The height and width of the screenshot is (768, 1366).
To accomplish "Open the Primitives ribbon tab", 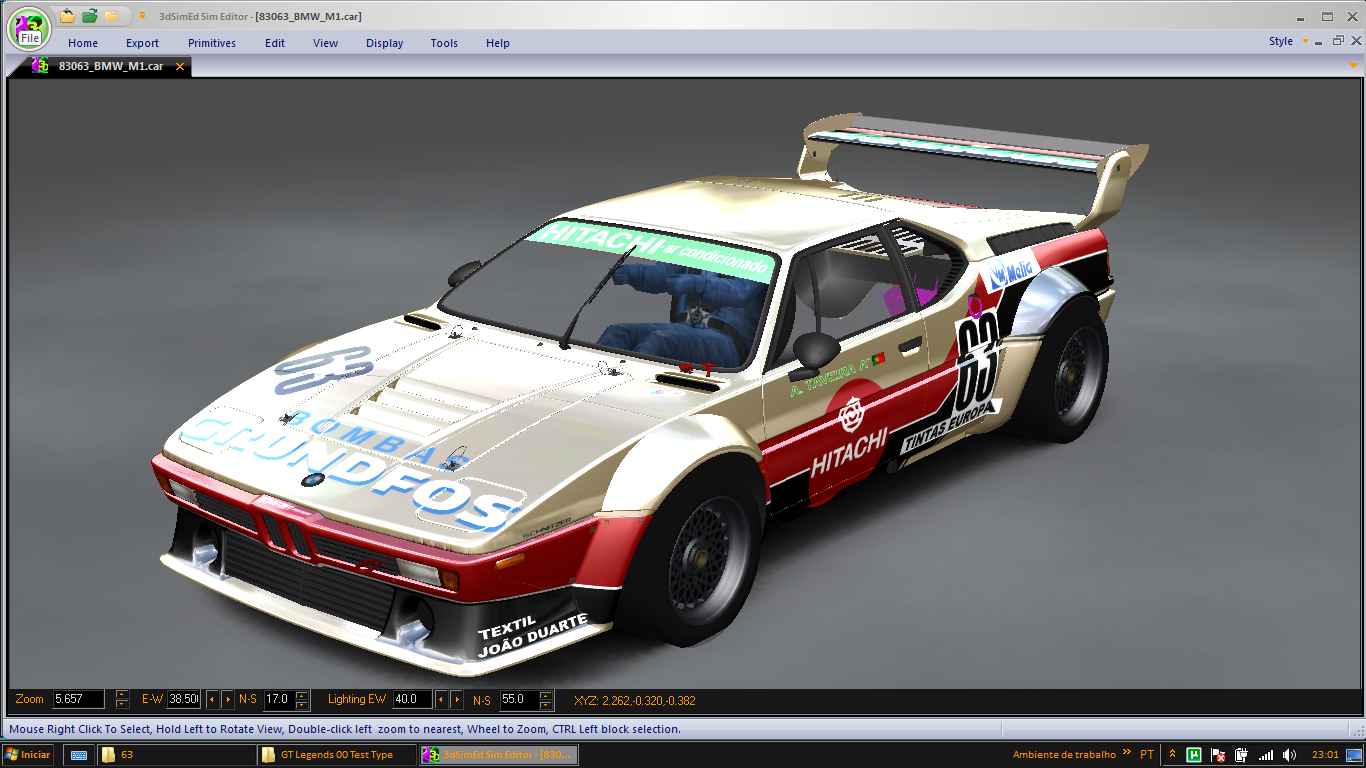I will 212,43.
